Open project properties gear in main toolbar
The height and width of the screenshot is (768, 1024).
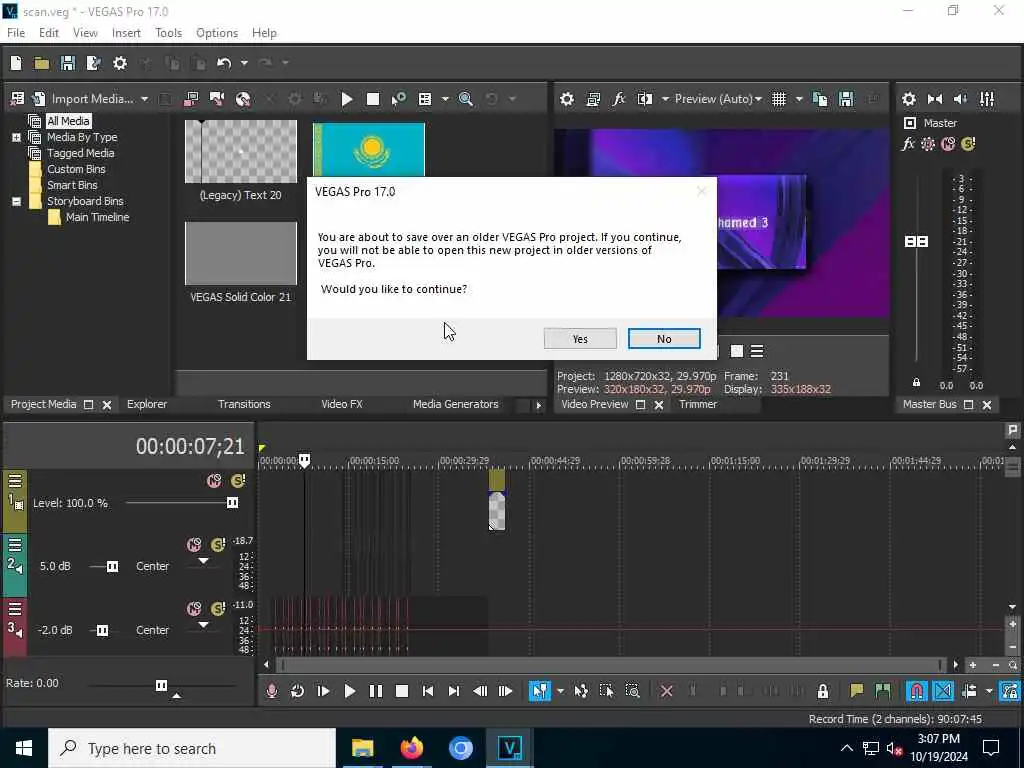120,63
